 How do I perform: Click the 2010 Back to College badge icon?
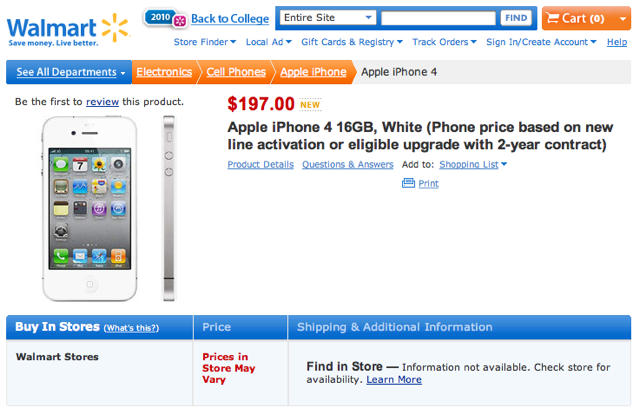pyautogui.click(x=165, y=18)
